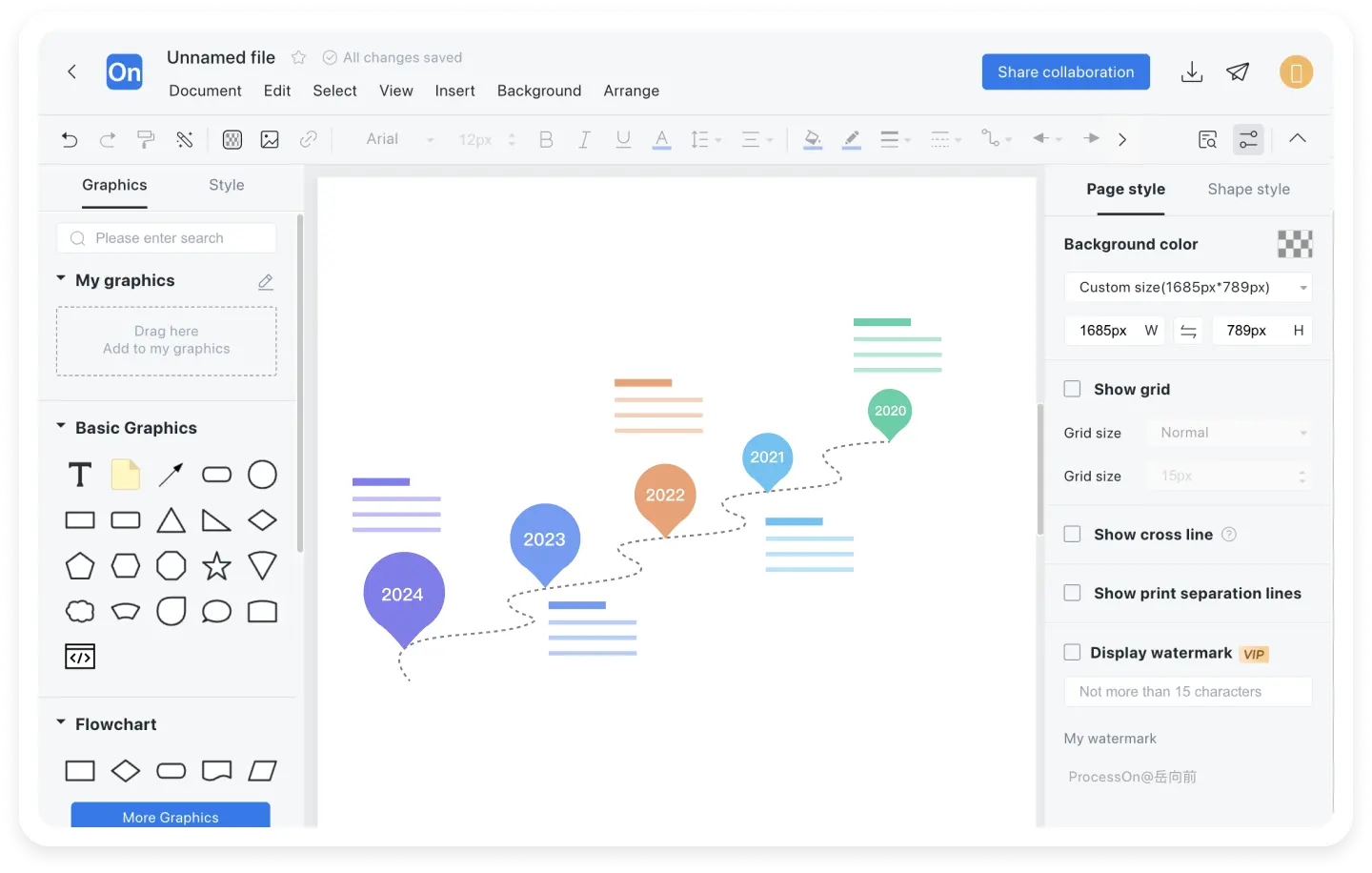The height and width of the screenshot is (873, 1372).
Task: Click the favorite star next to file name
Action: tap(298, 58)
